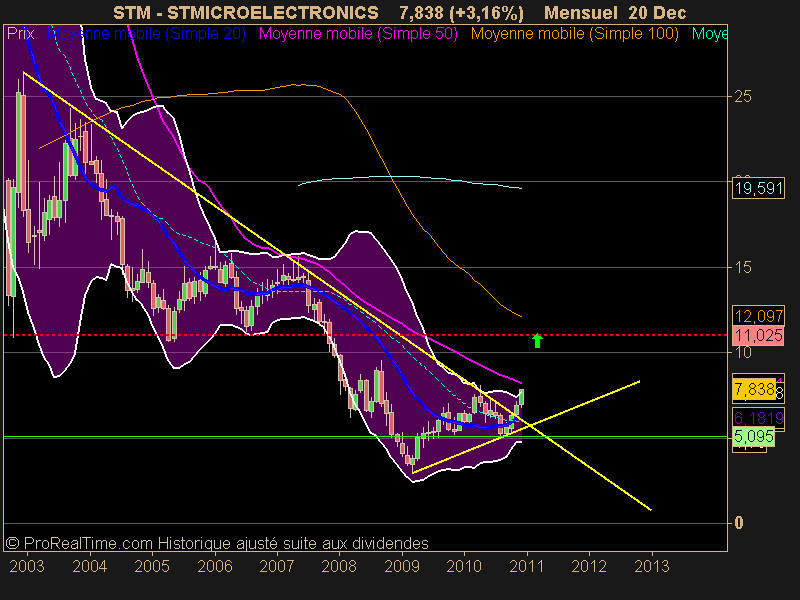Select the Moyenne mobile (Simple 100) legend

pos(574,34)
